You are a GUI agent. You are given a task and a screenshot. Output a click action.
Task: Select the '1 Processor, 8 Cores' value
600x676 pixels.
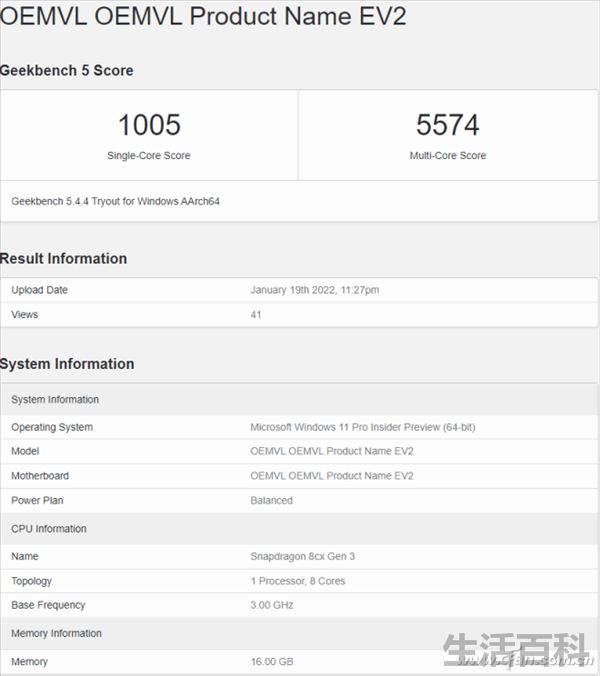coord(298,581)
